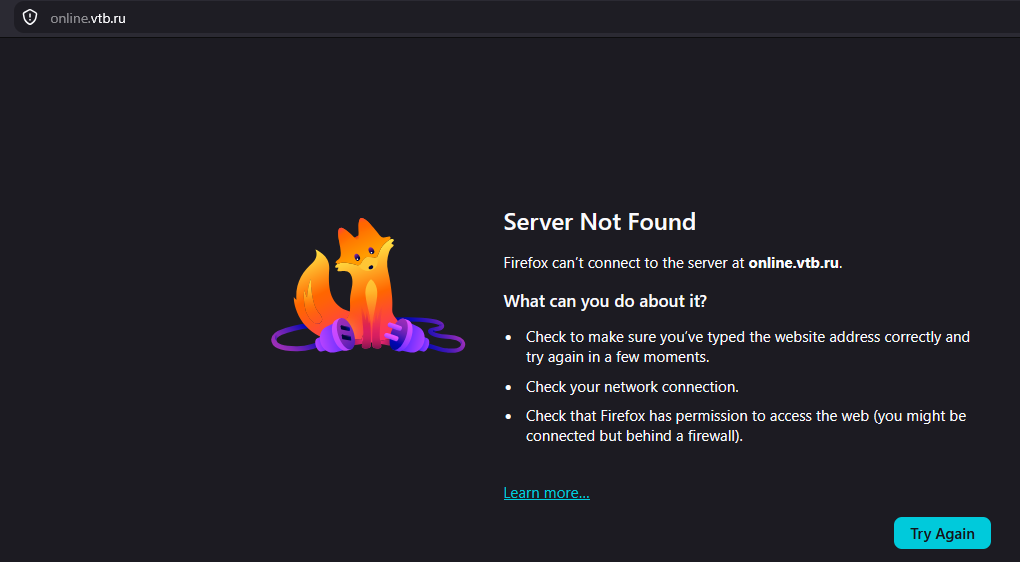Click the left purple unplugged plug
This screenshot has width=1020, height=562.
click(x=335, y=335)
